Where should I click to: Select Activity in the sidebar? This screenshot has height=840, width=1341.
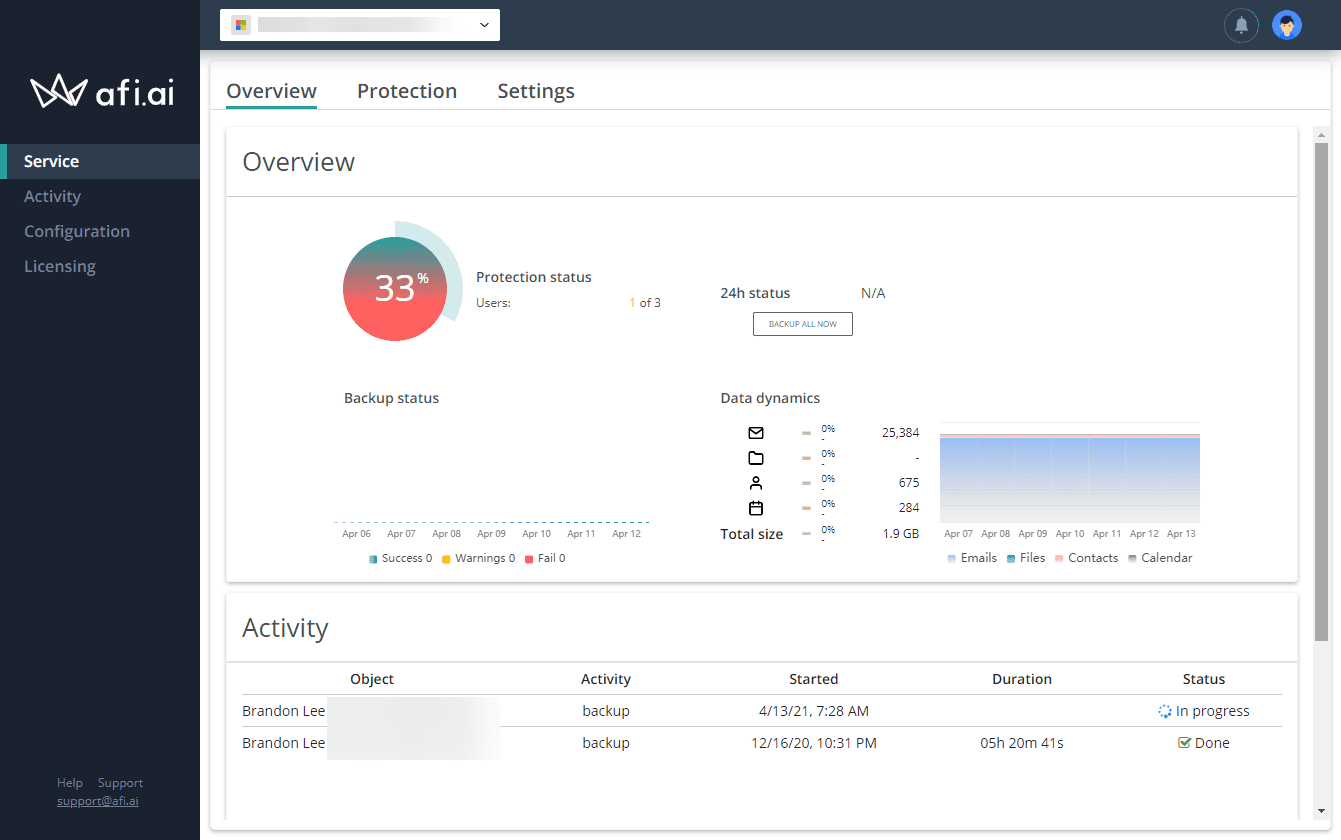pos(52,196)
